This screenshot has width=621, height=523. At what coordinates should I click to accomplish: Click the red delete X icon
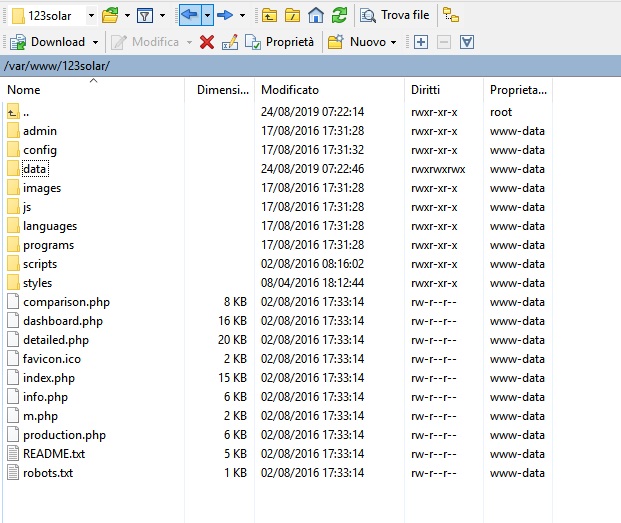[x=207, y=42]
